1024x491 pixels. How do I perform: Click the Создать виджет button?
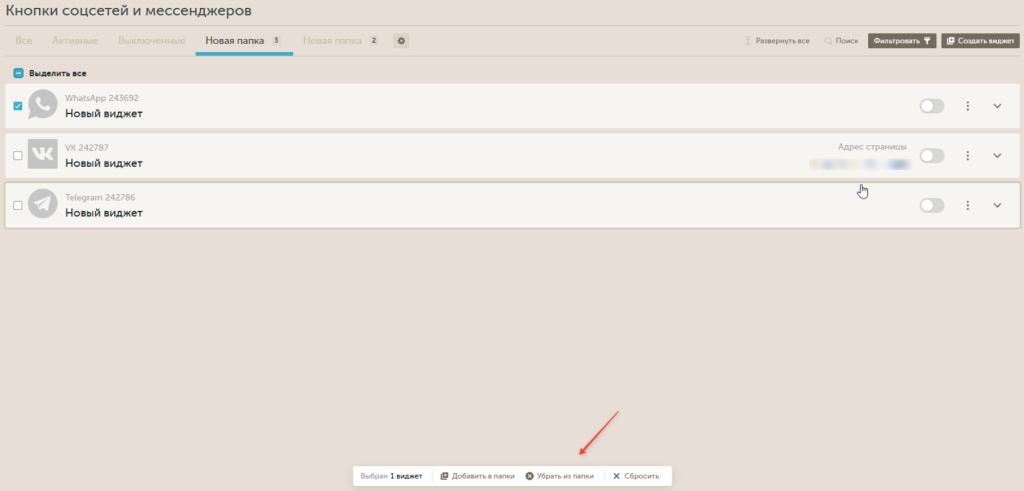[979, 41]
